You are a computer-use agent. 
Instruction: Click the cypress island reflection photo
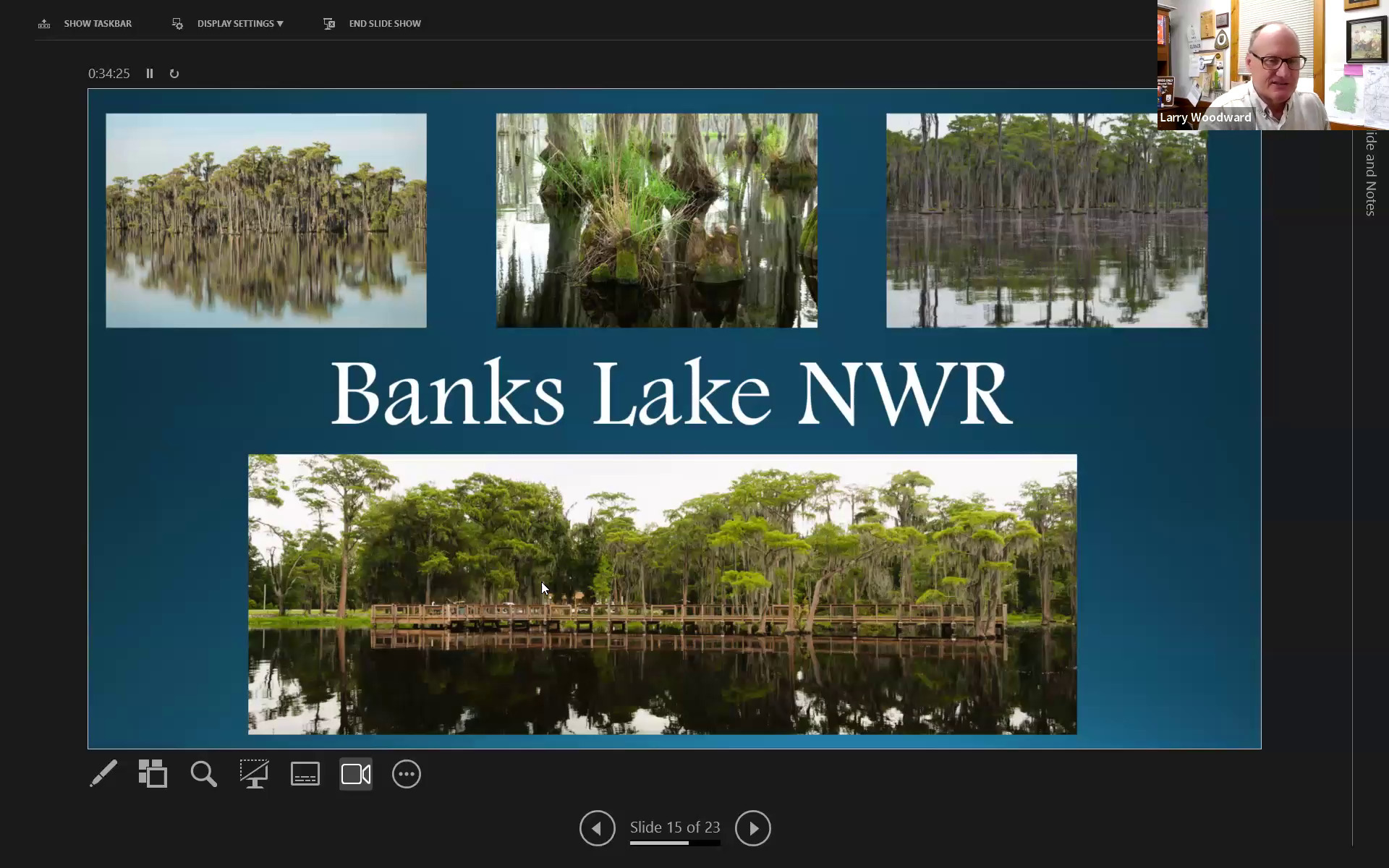pos(266,221)
